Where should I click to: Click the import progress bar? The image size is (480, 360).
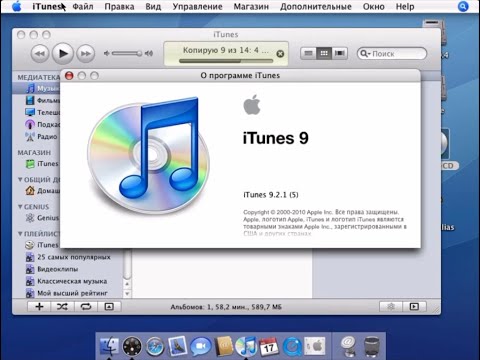(226, 61)
